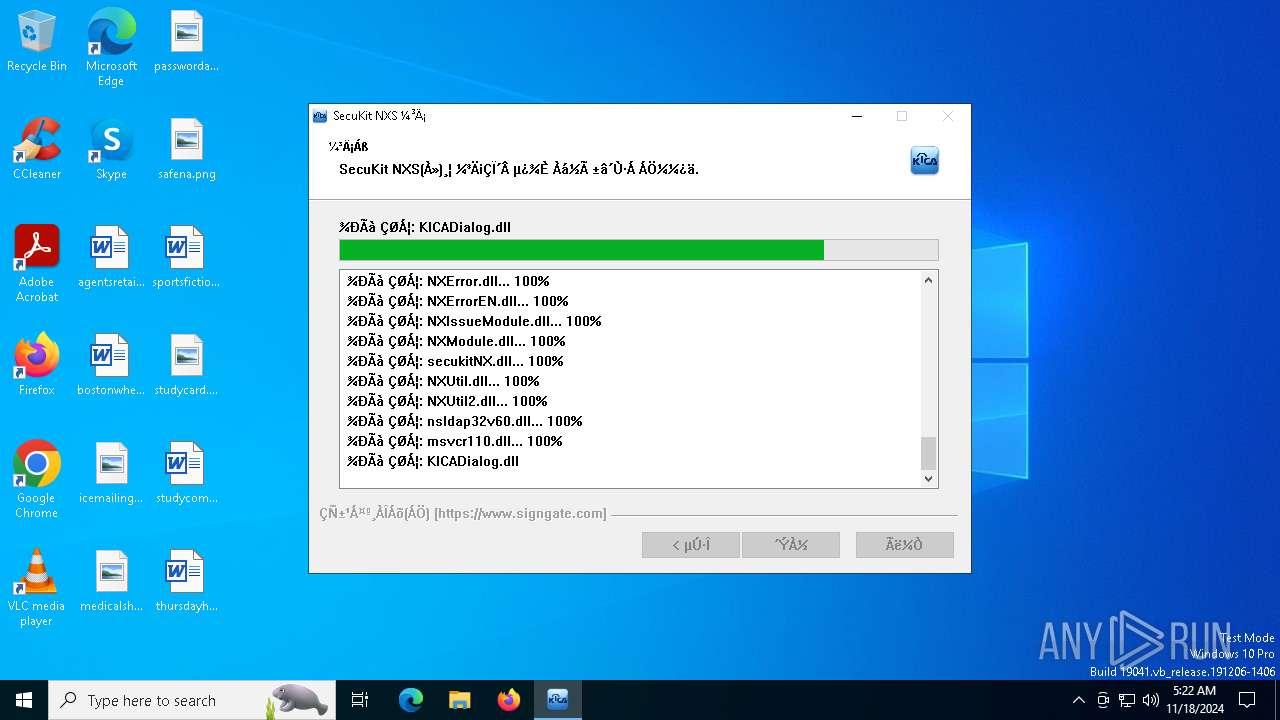Viewport: 1280px width, 720px height.
Task: Click the log list scroll up arrow
Action: [928, 280]
